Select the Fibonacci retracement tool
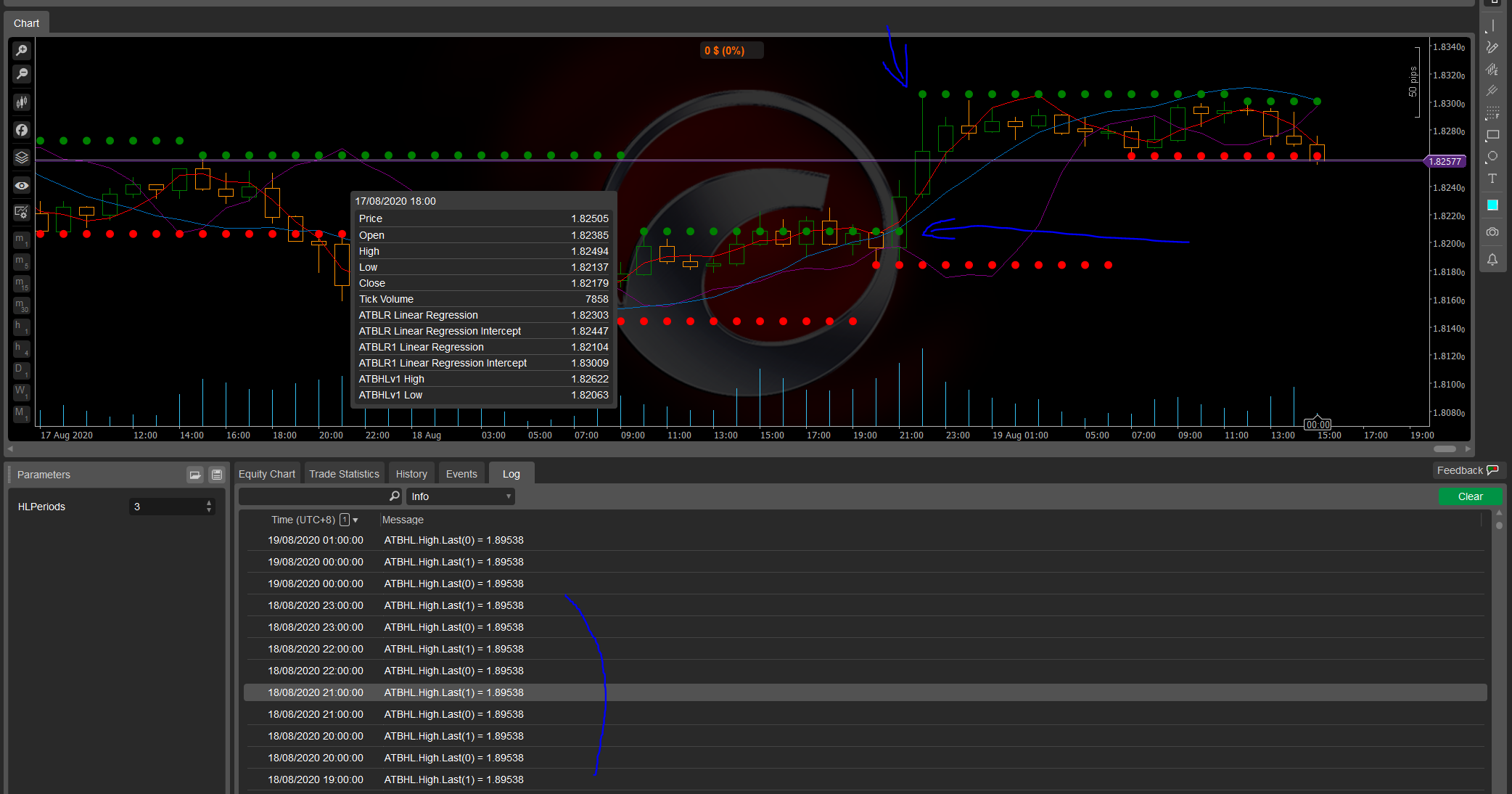 (x=1492, y=113)
